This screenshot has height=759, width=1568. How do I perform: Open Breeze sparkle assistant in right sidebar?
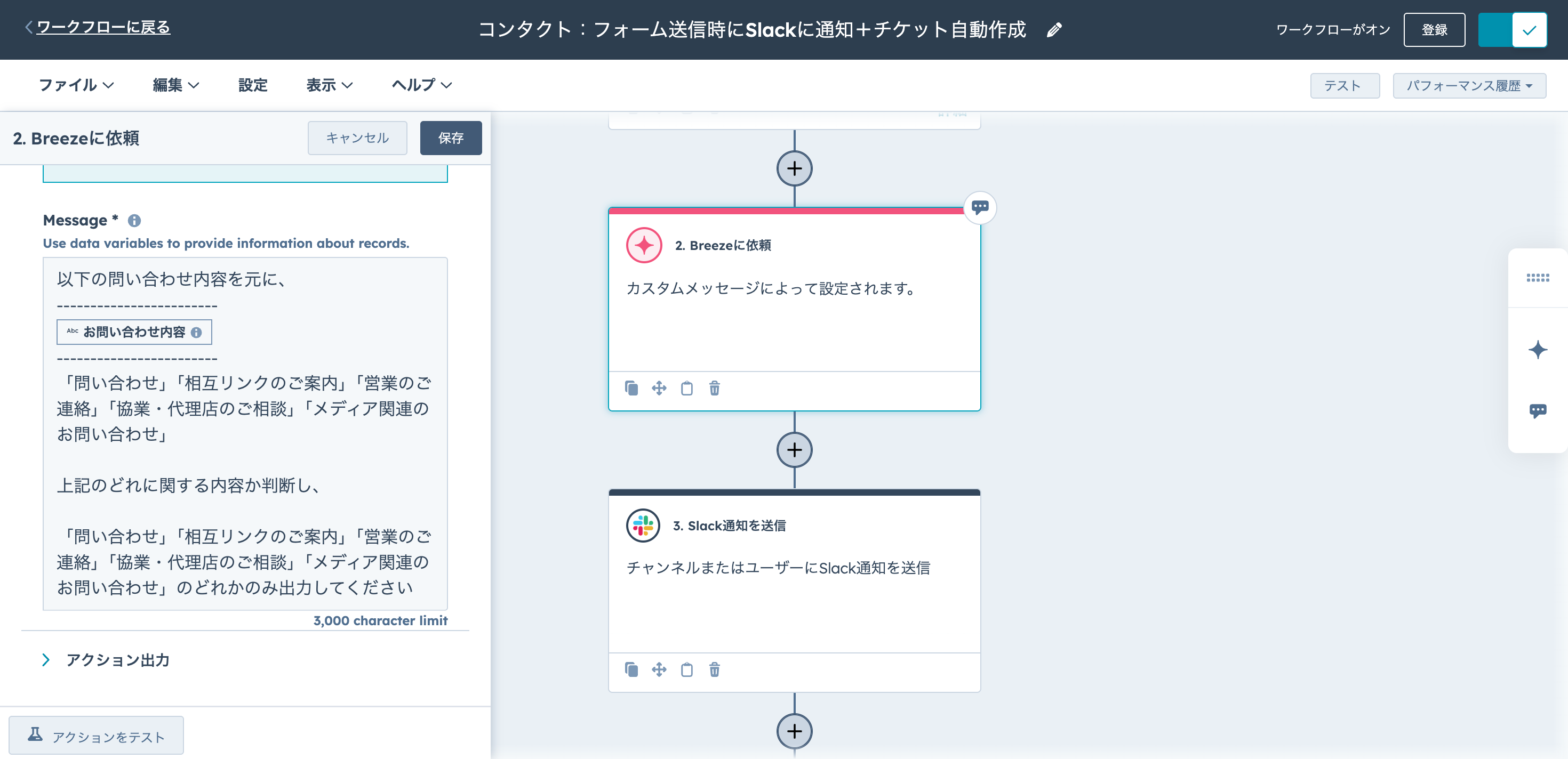click(x=1537, y=350)
